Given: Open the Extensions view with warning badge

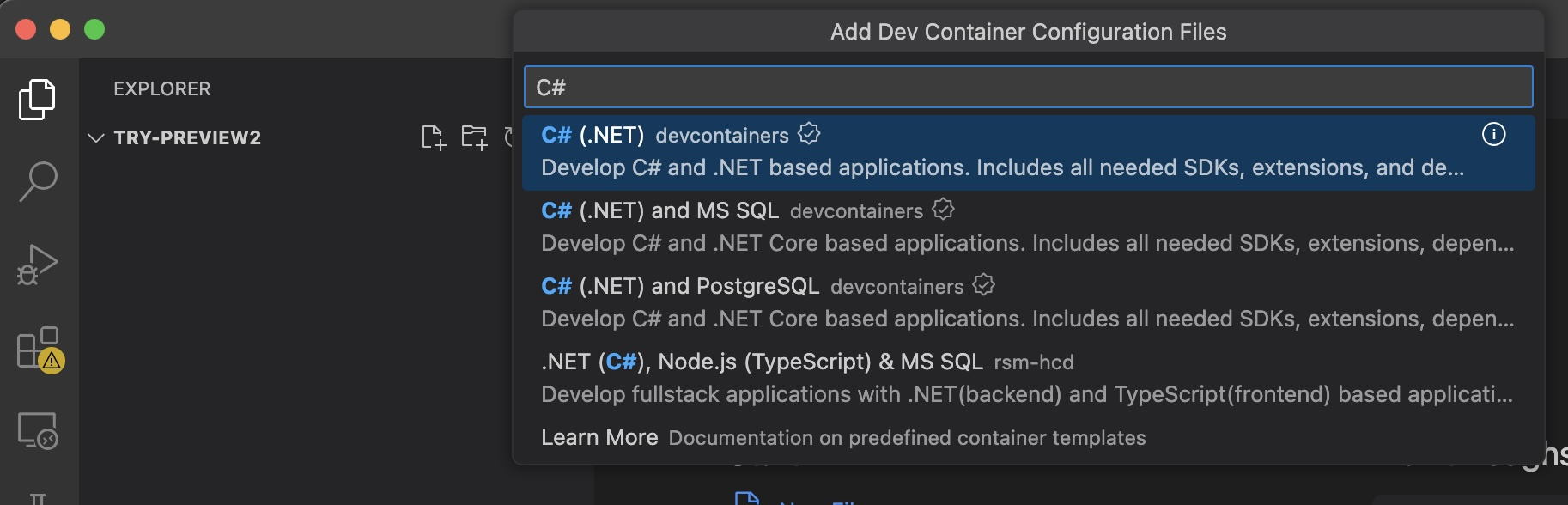Looking at the screenshot, I should pos(39,348).
